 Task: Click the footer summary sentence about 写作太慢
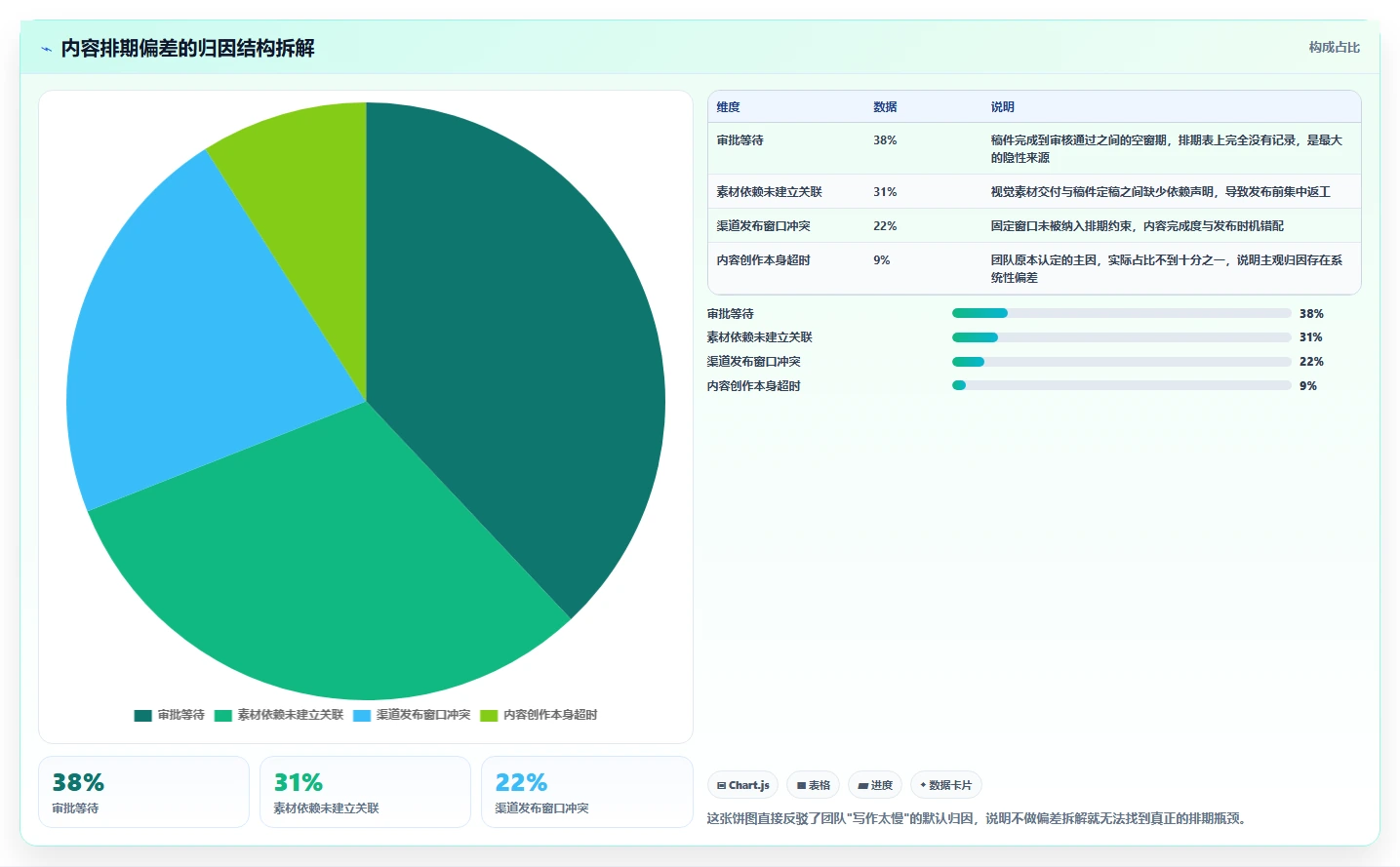(978, 818)
